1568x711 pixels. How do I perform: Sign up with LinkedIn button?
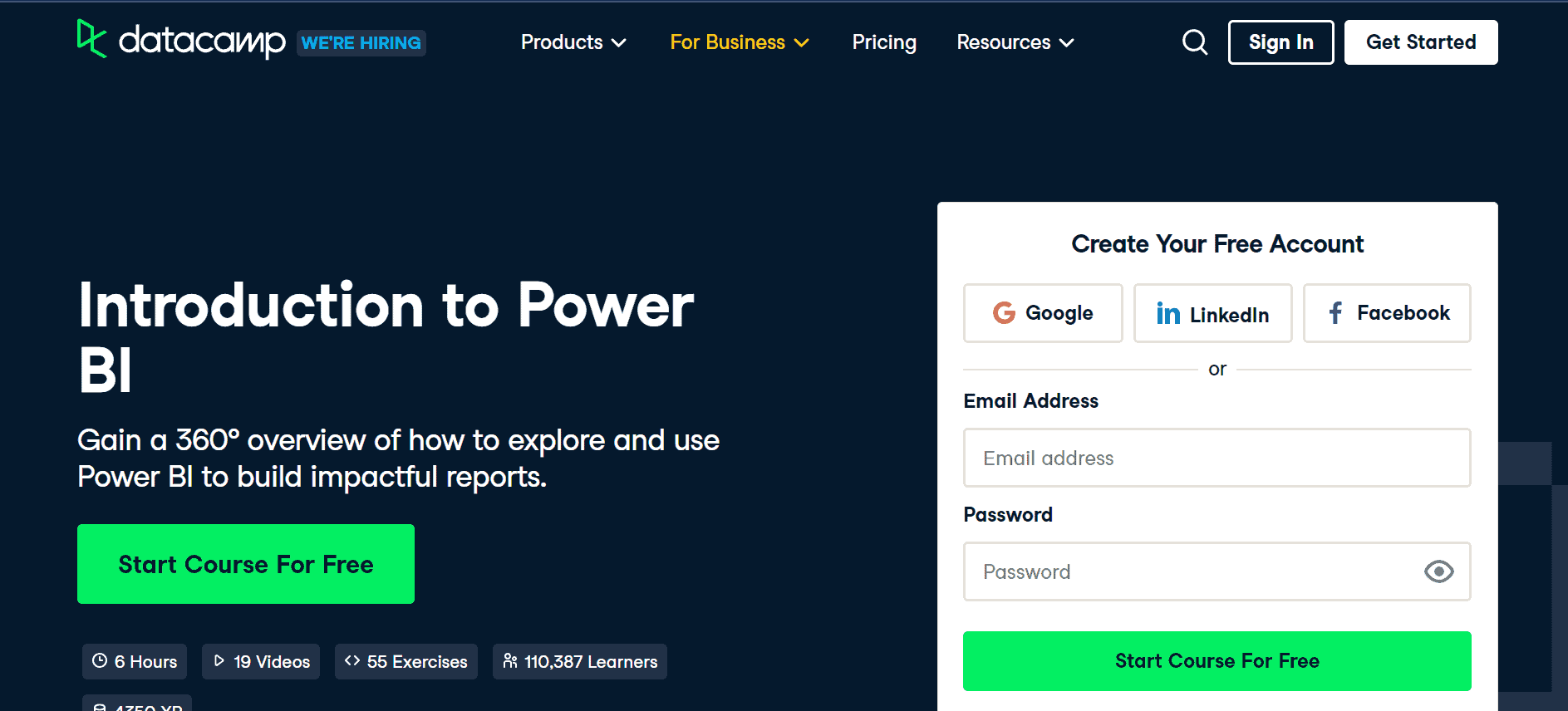click(x=1212, y=313)
